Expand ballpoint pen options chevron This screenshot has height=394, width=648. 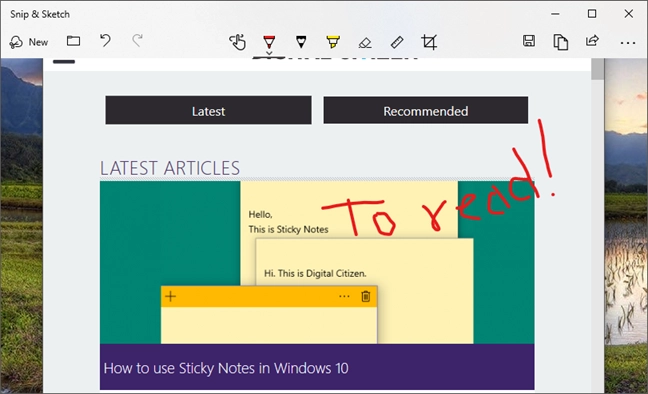269,53
